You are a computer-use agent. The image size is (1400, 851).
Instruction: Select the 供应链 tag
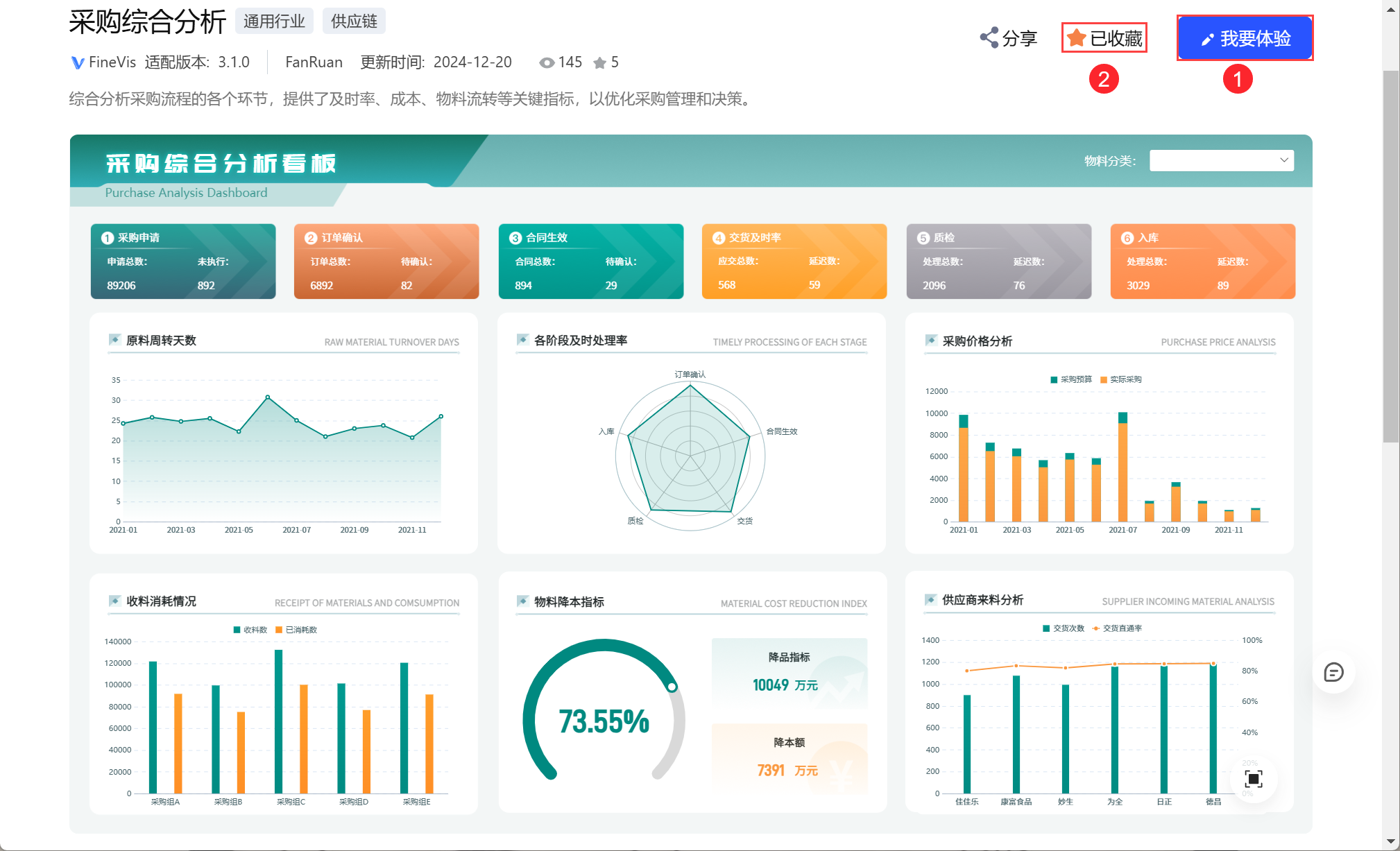tap(354, 22)
